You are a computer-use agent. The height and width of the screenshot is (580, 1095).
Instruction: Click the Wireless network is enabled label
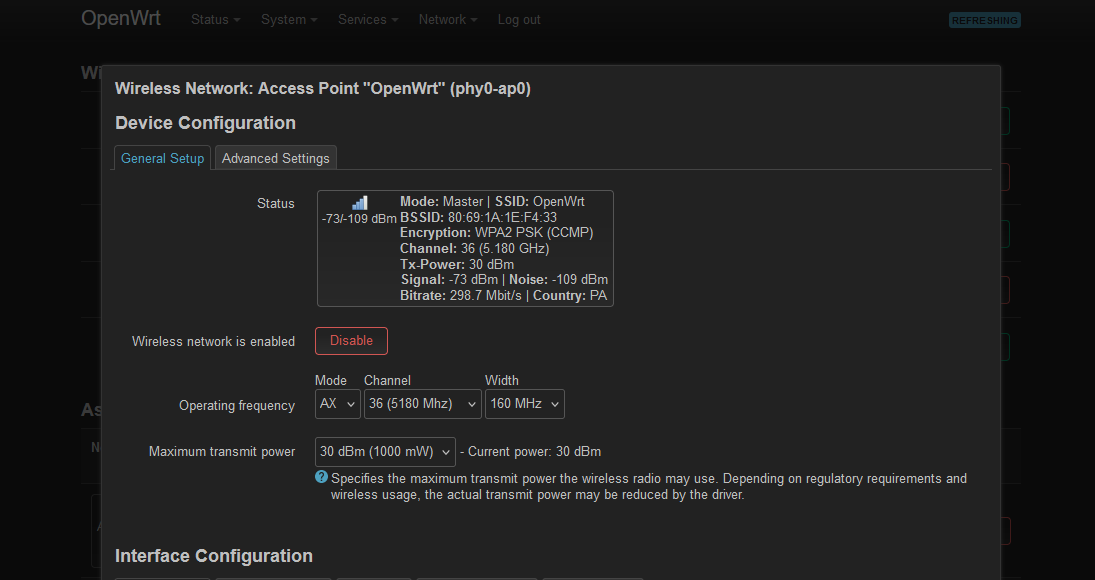213,341
